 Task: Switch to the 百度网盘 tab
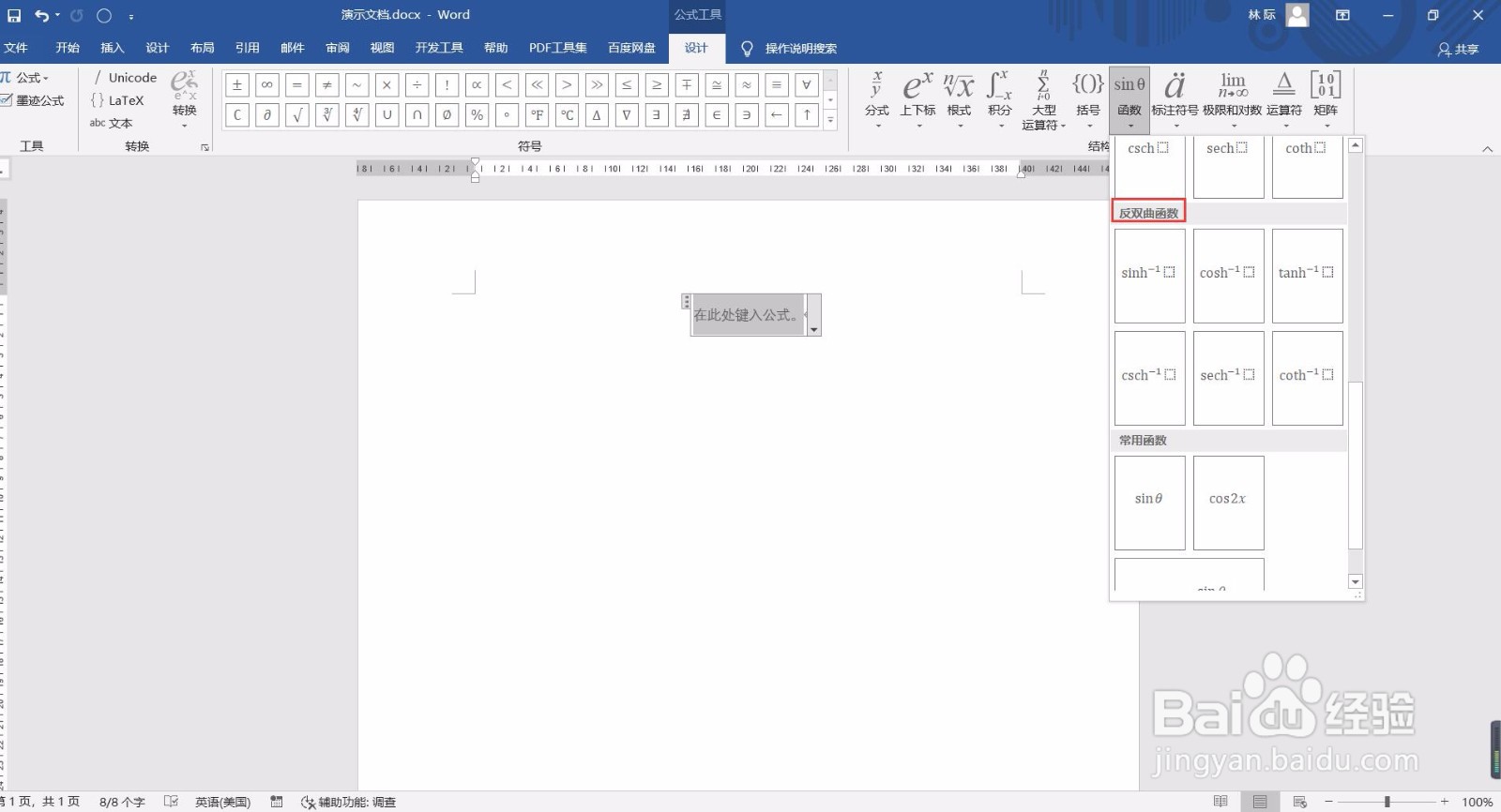point(631,48)
